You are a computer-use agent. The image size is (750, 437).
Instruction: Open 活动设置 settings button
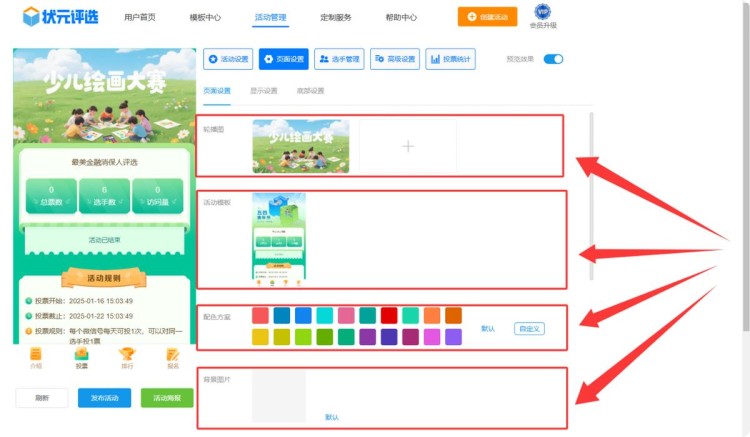pyautogui.click(x=228, y=59)
